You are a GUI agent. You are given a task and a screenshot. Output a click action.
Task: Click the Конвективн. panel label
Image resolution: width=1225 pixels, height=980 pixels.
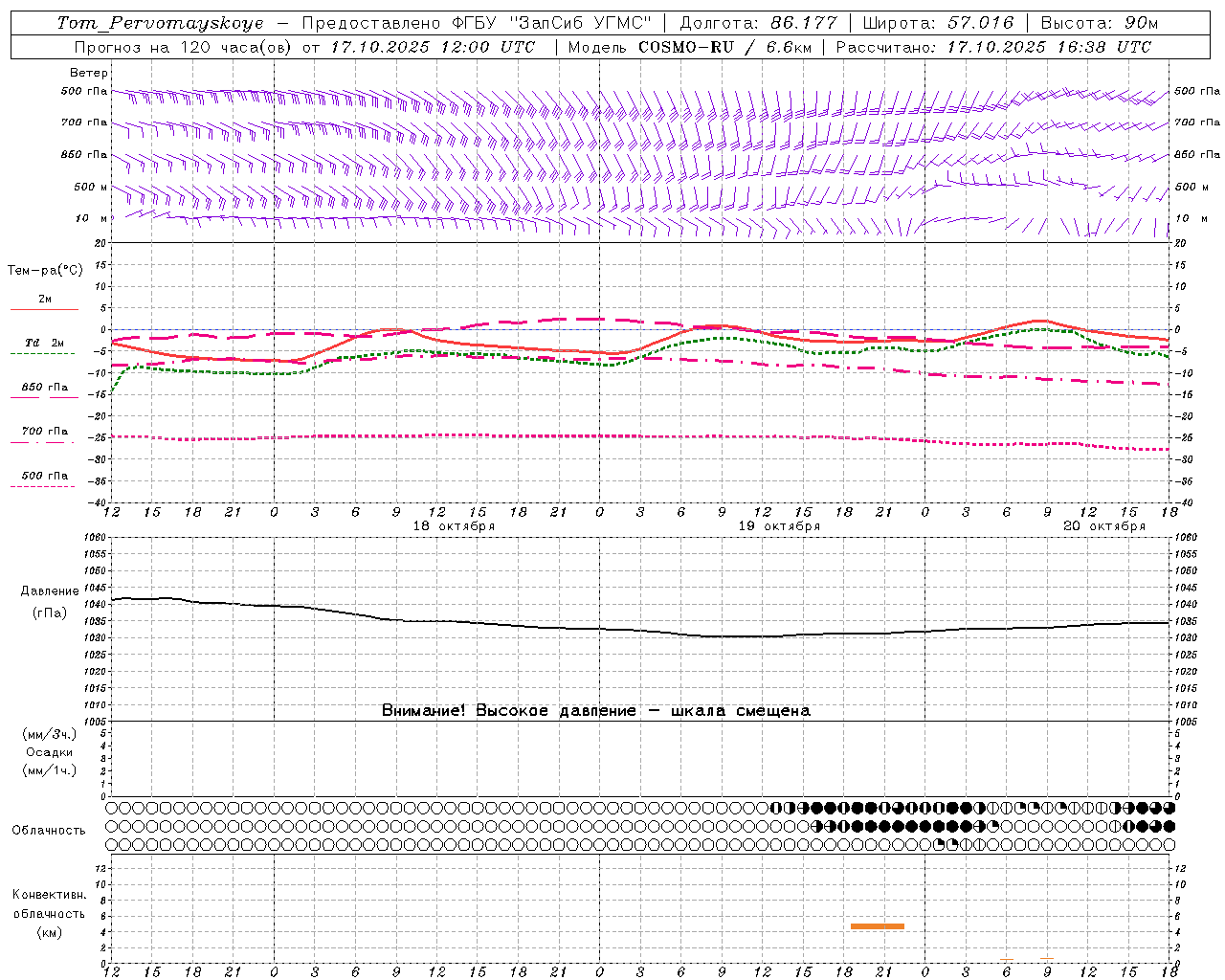[x=49, y=895]
